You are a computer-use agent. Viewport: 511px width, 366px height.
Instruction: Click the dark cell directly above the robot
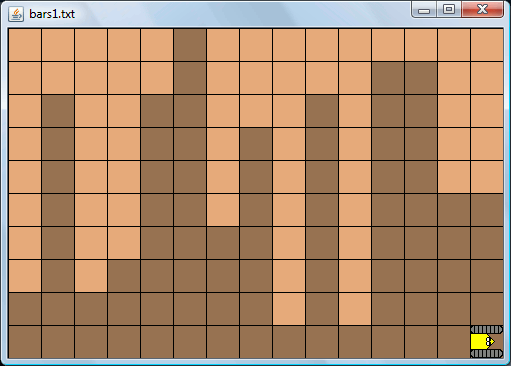coord(487,309)
